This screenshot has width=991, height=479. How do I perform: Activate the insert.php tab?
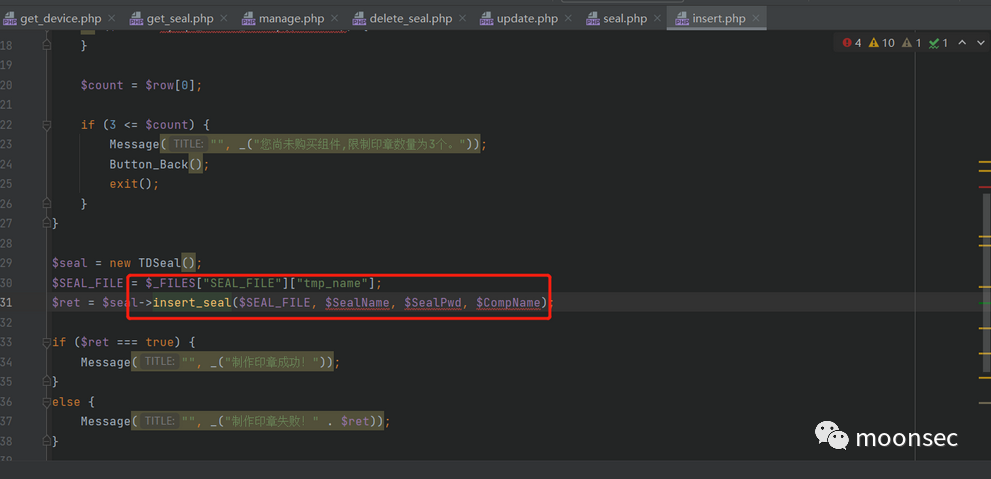point(719,19)
